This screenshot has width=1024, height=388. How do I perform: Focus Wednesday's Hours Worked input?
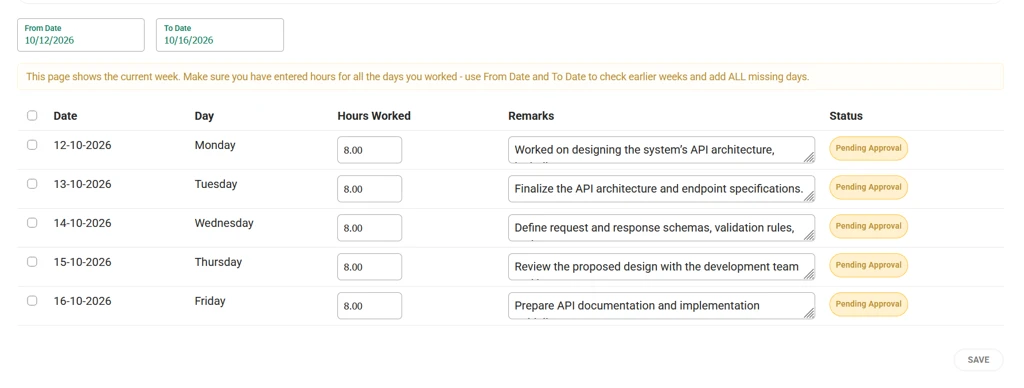pyautogui.click(x=370, y=228)
